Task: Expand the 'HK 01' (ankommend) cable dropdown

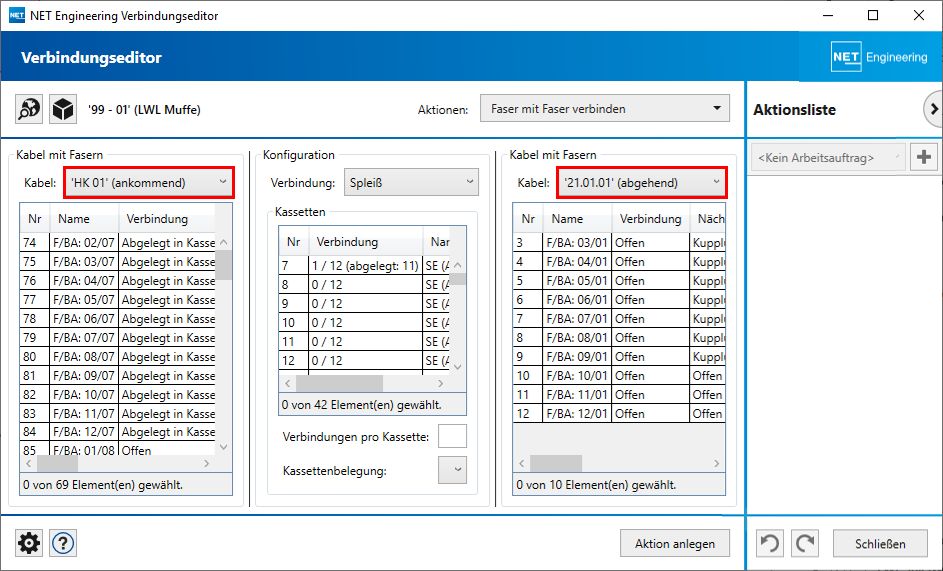Action: 149,183
